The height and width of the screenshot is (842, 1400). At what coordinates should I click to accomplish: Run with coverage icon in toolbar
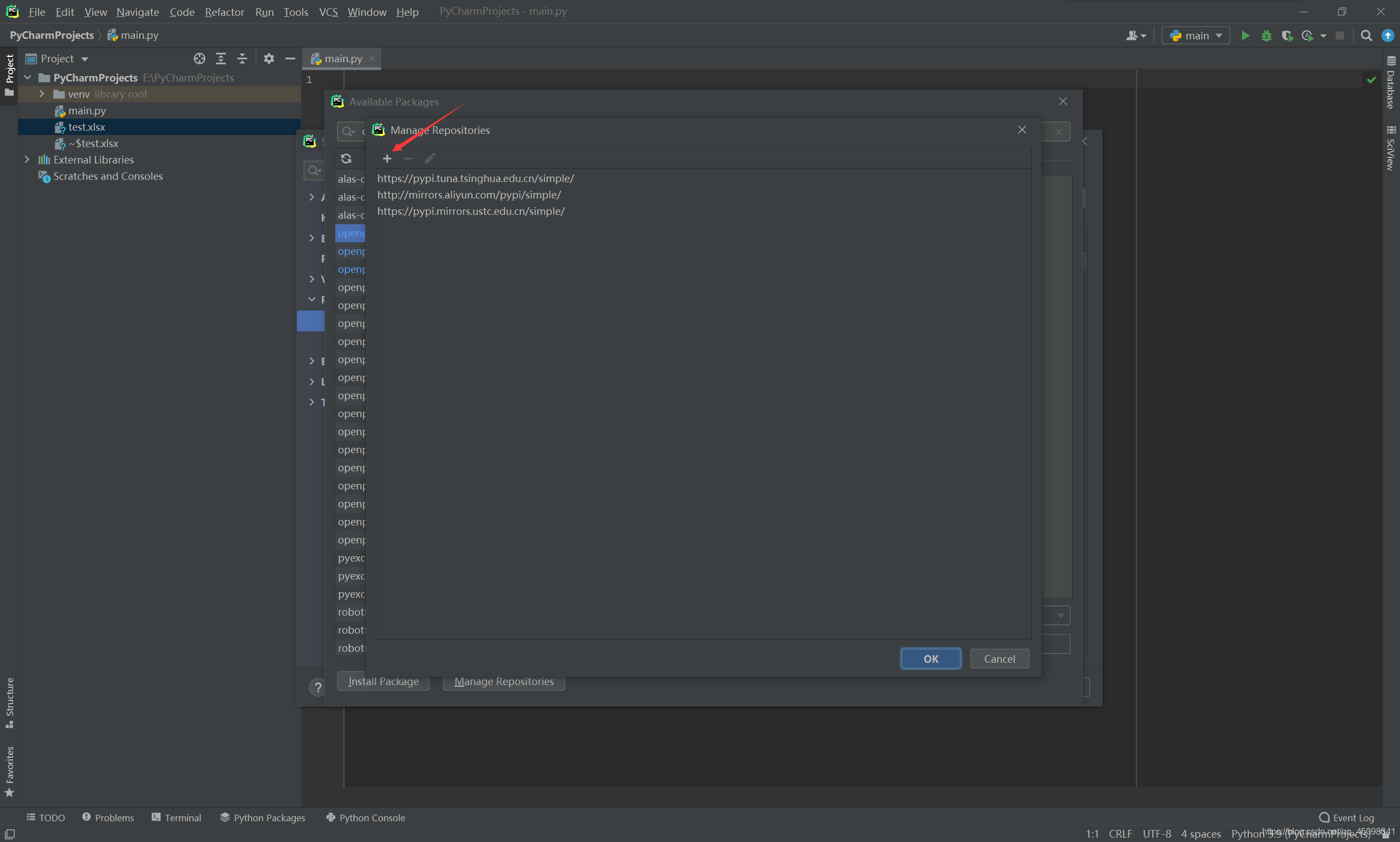click(x=1287, y=36)
